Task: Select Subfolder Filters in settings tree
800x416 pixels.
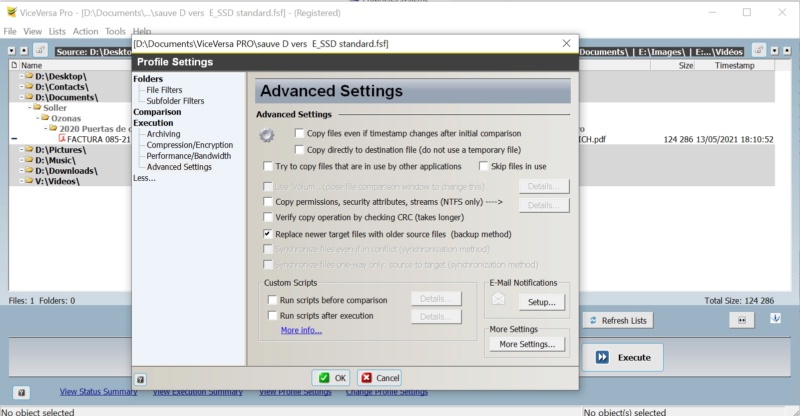Action: point(175,101)
